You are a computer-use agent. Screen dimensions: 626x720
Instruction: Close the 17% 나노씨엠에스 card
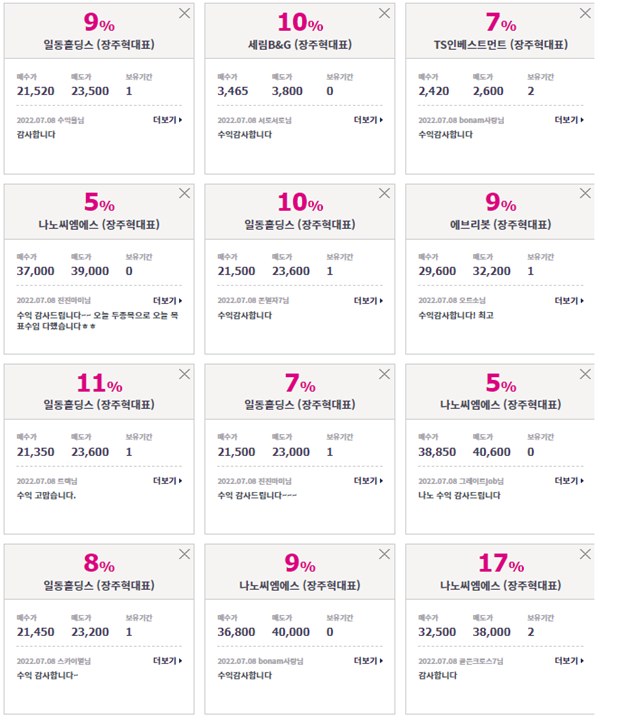tap(585, 554)
